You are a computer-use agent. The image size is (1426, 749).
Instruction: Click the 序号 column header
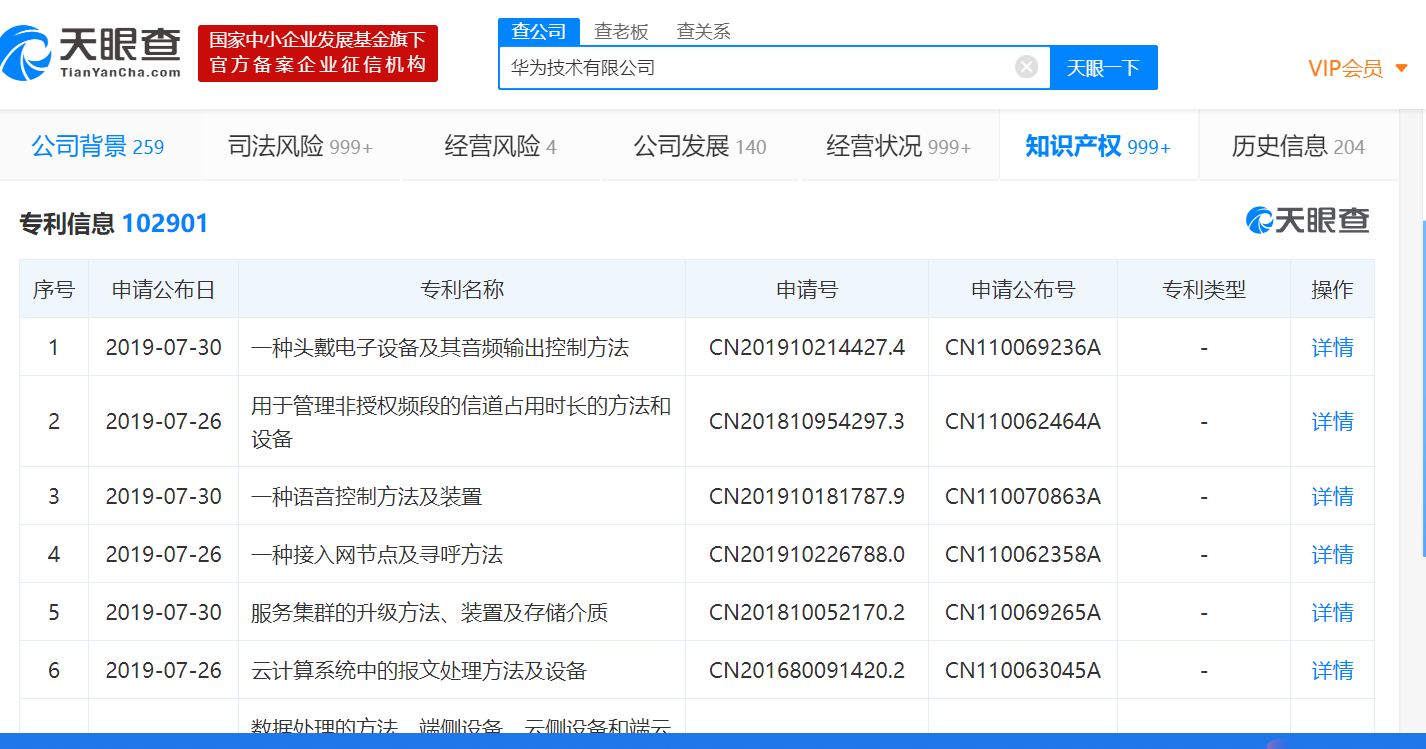coord(54,290)
